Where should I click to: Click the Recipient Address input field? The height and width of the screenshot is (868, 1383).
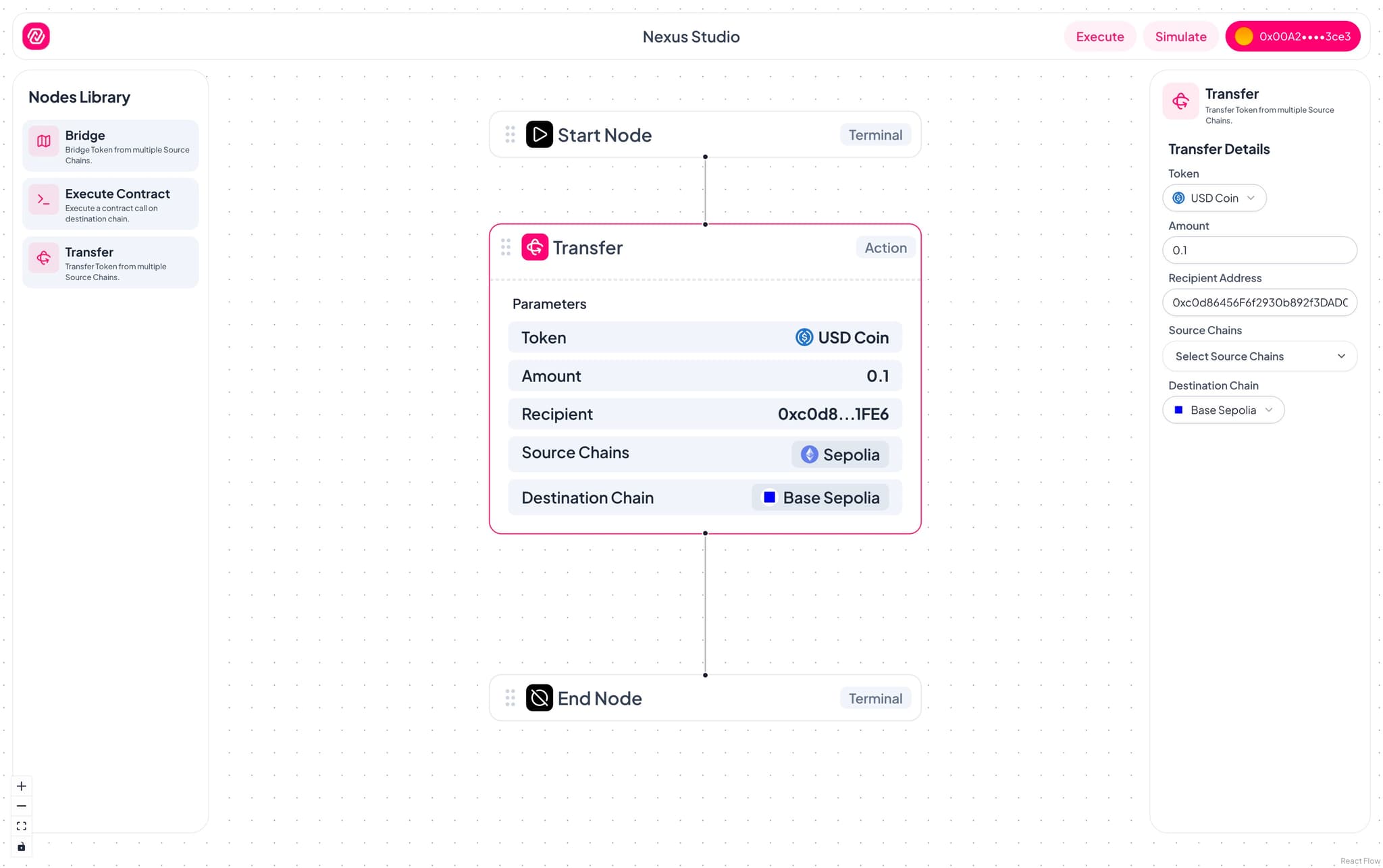[1259, 302]
